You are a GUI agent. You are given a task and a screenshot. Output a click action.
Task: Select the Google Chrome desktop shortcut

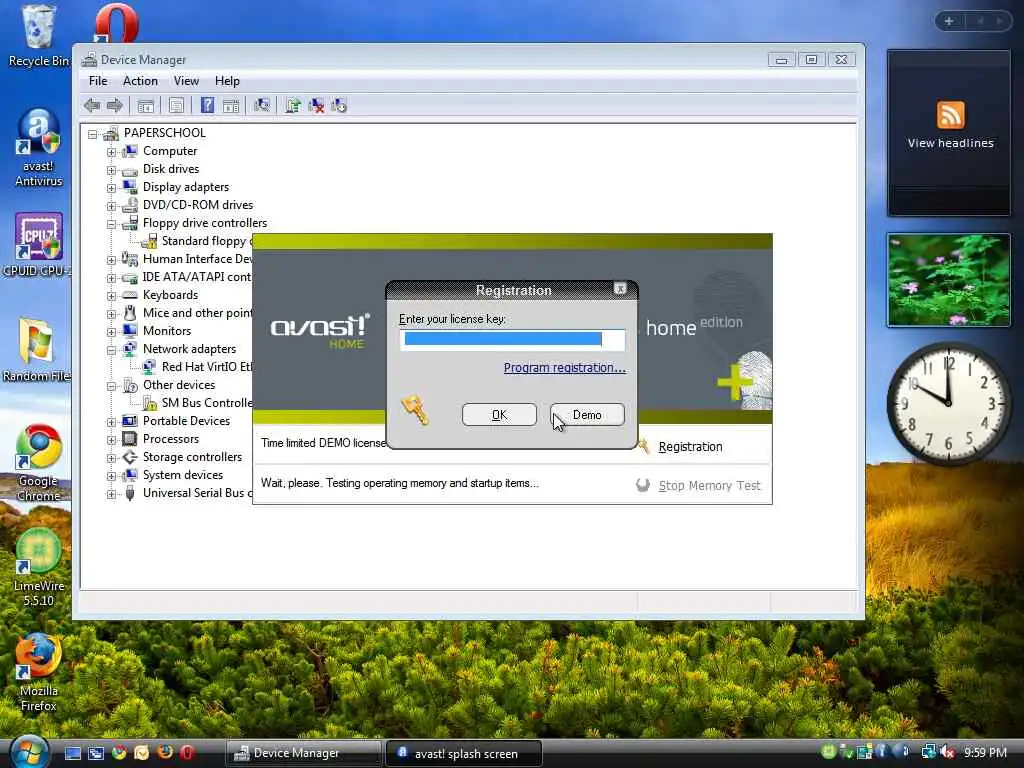(x=39, y=462)
